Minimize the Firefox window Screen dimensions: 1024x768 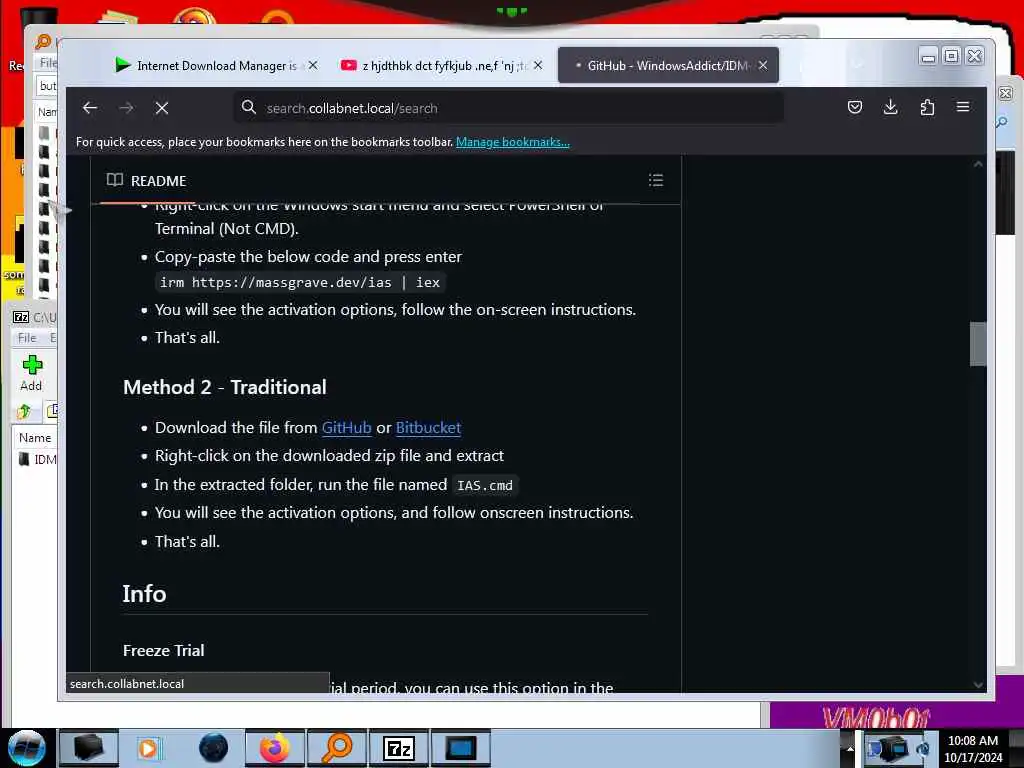click(928, 56)
